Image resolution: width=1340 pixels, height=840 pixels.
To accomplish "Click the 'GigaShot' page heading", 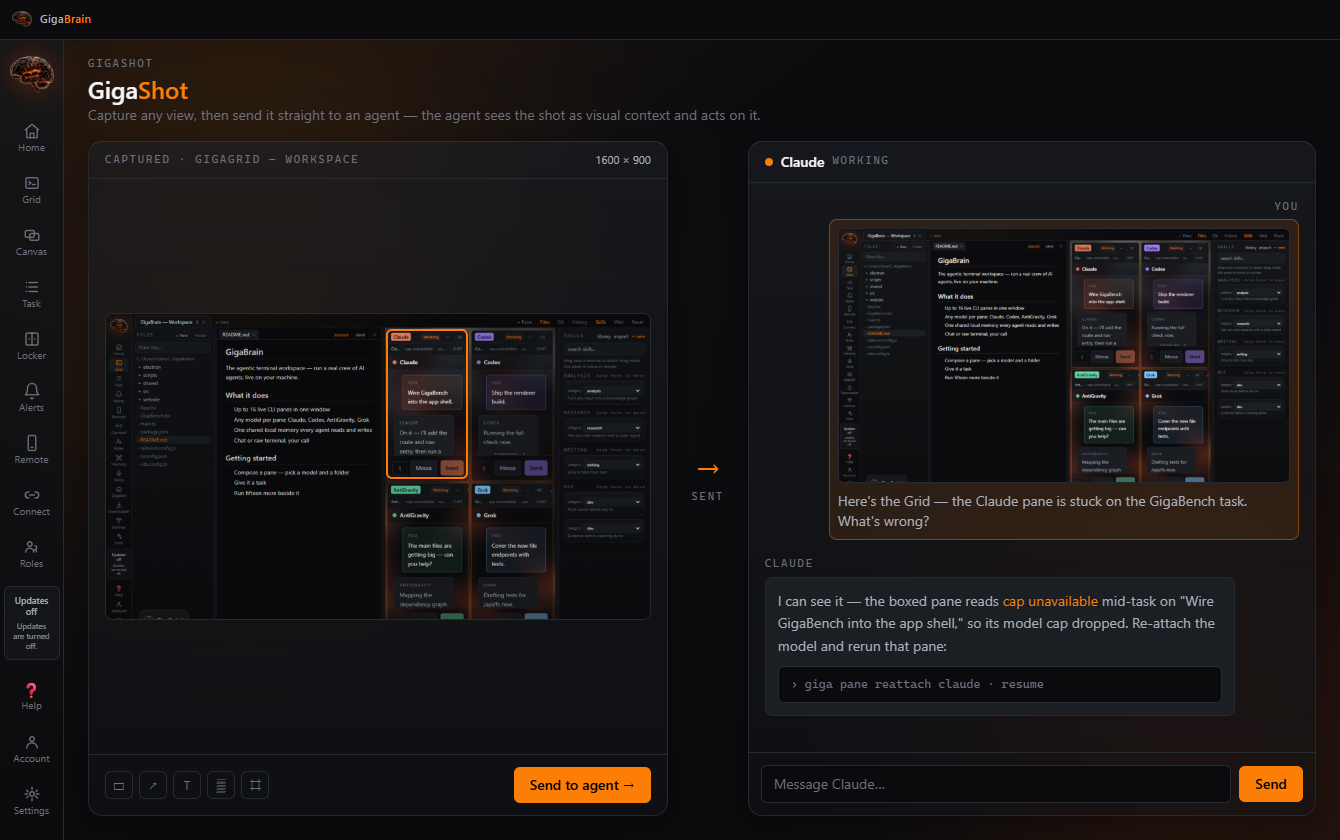I will point(138,91).
